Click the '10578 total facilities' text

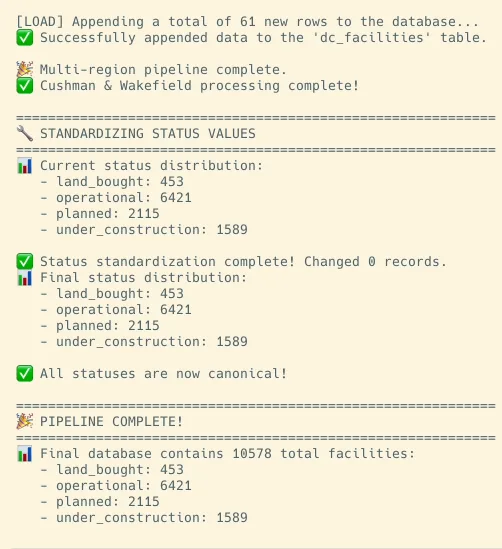(x=276, y=454)
